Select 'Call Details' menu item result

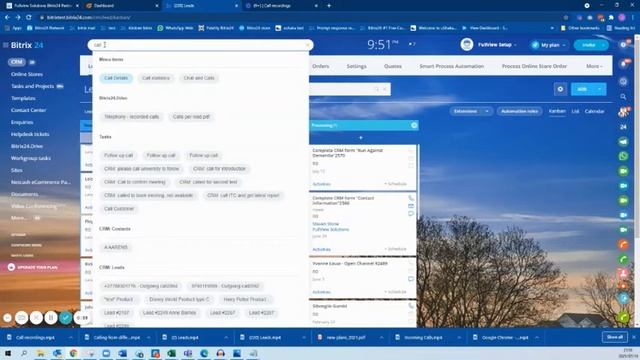pyautogui.click(x=116, y=78)
